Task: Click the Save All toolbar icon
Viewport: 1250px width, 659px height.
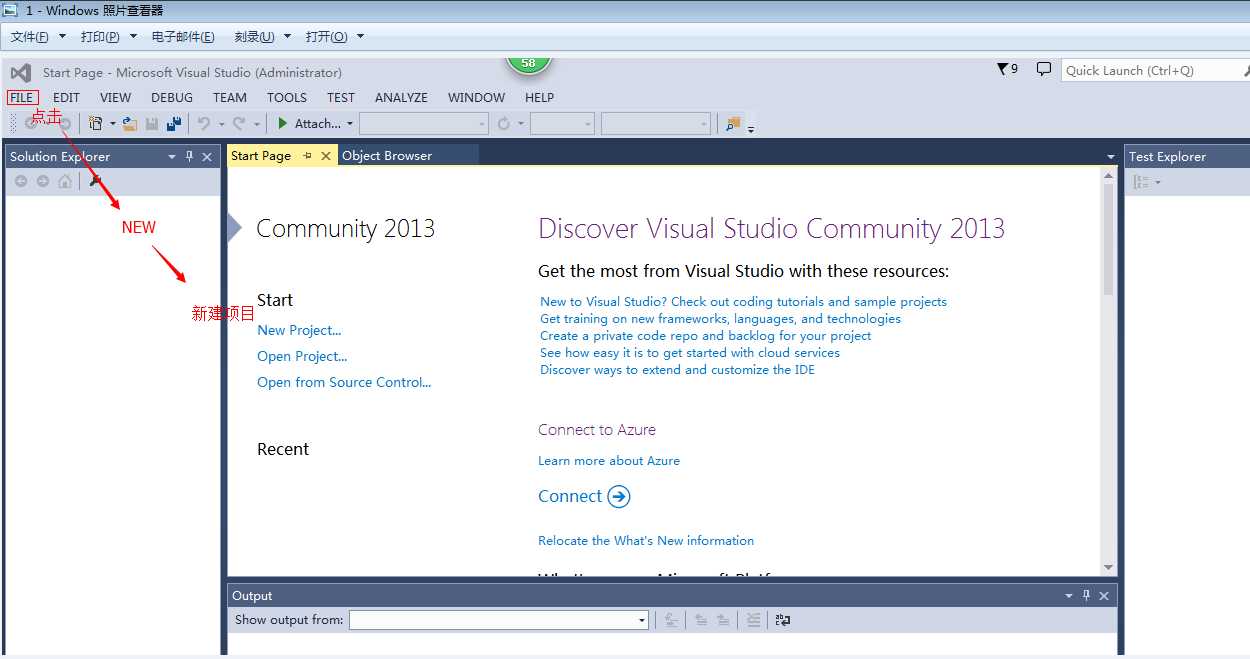Action: coord(174,123)
